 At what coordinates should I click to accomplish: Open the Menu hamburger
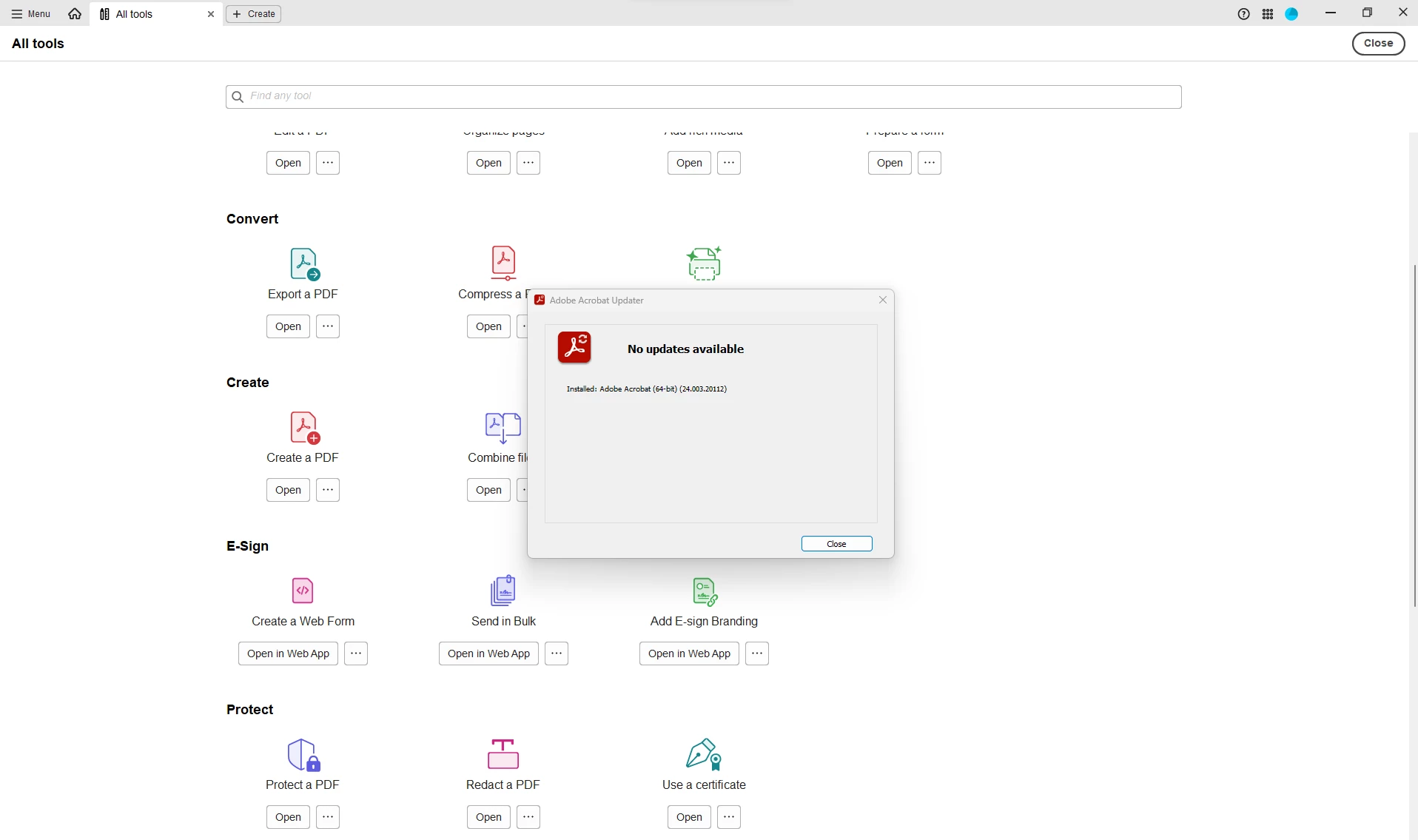(x=31, y=14)
